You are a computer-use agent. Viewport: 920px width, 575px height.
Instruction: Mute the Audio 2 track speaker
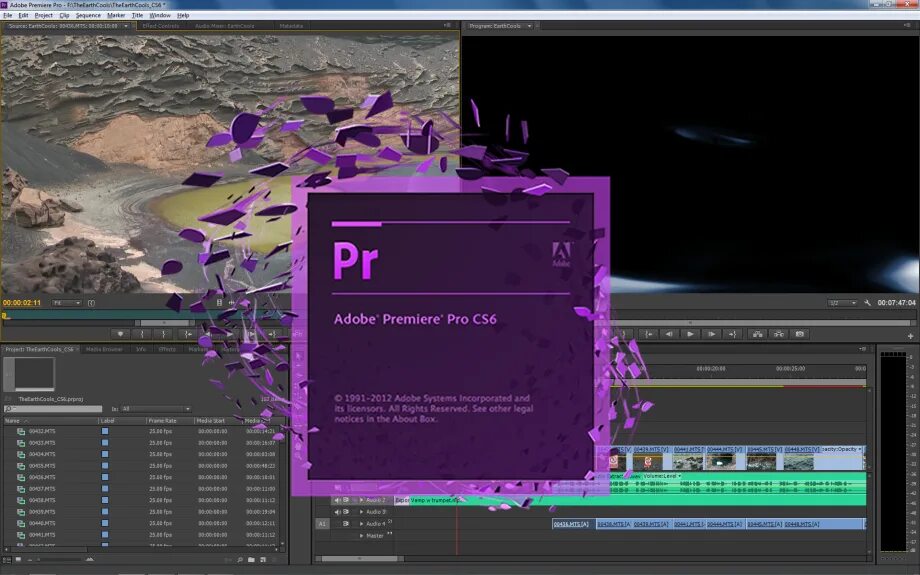[337, 500]
